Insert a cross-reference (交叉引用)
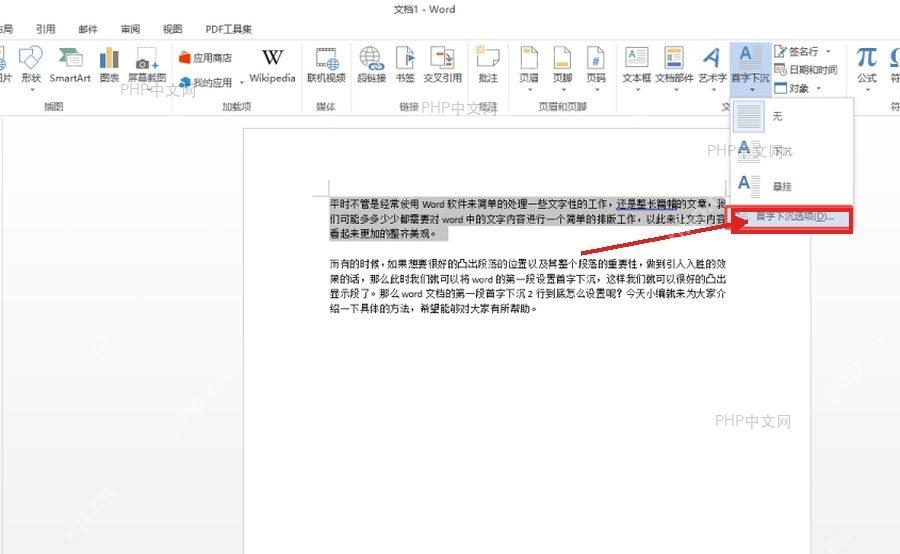The height and width of the screenshot is (554, 900). tap(443, 67)
